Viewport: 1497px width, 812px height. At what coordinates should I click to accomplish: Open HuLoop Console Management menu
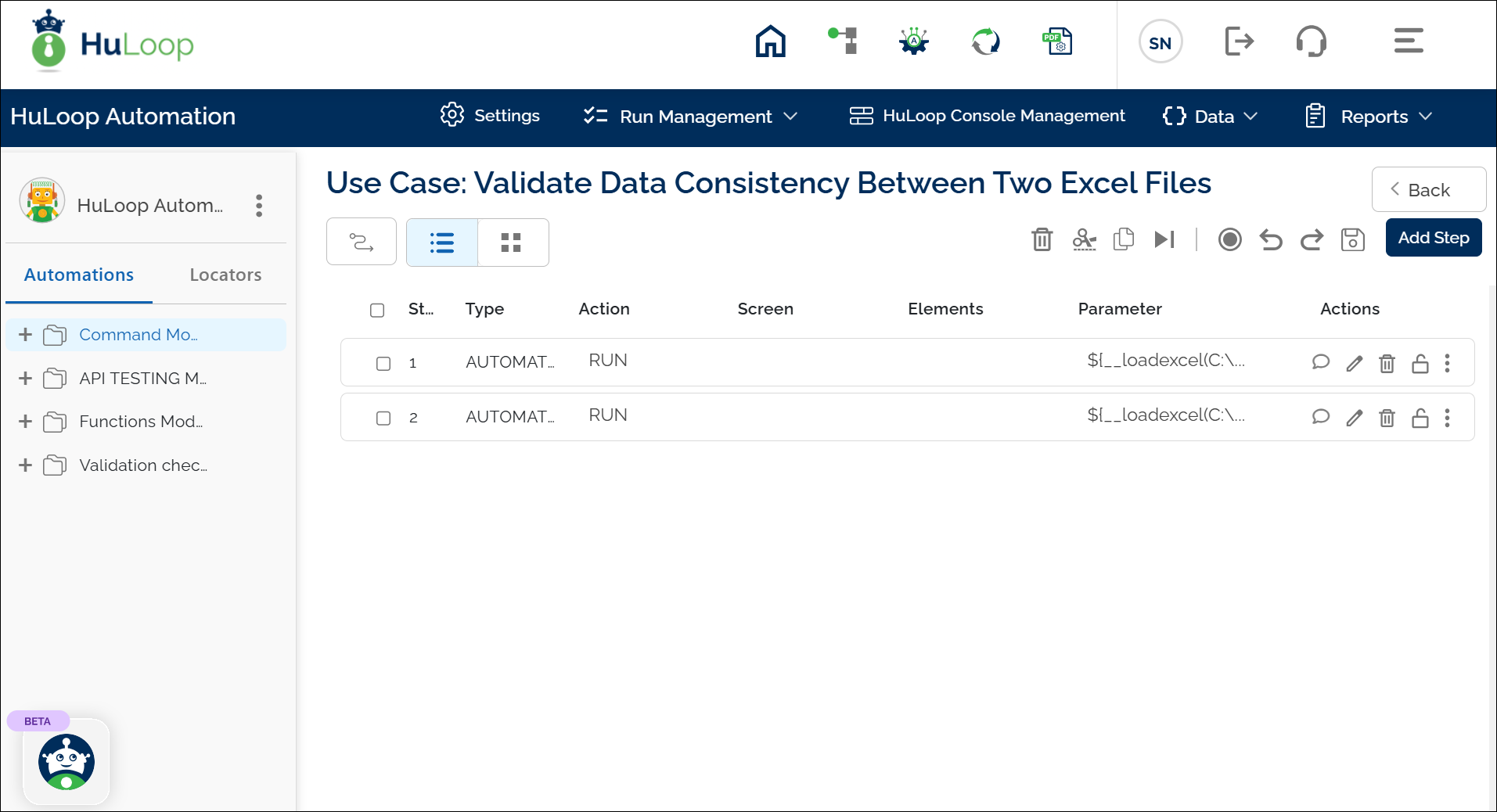coord(988,117)
